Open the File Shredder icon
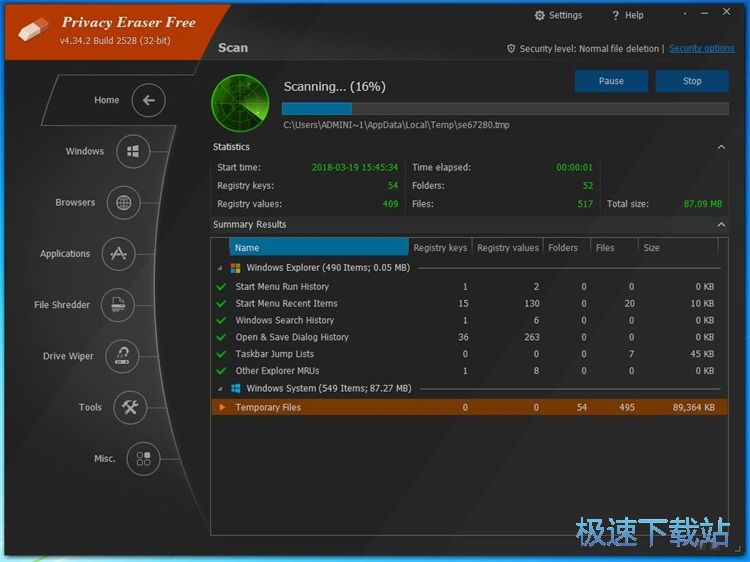Viewport: 750px width, 562px height. click(118, 305)
